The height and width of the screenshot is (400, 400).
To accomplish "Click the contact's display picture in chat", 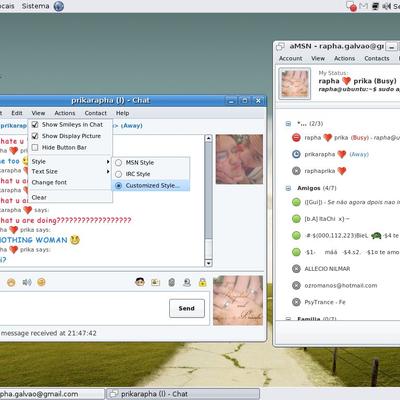I will pyautogui.click(x=239, y=159).
